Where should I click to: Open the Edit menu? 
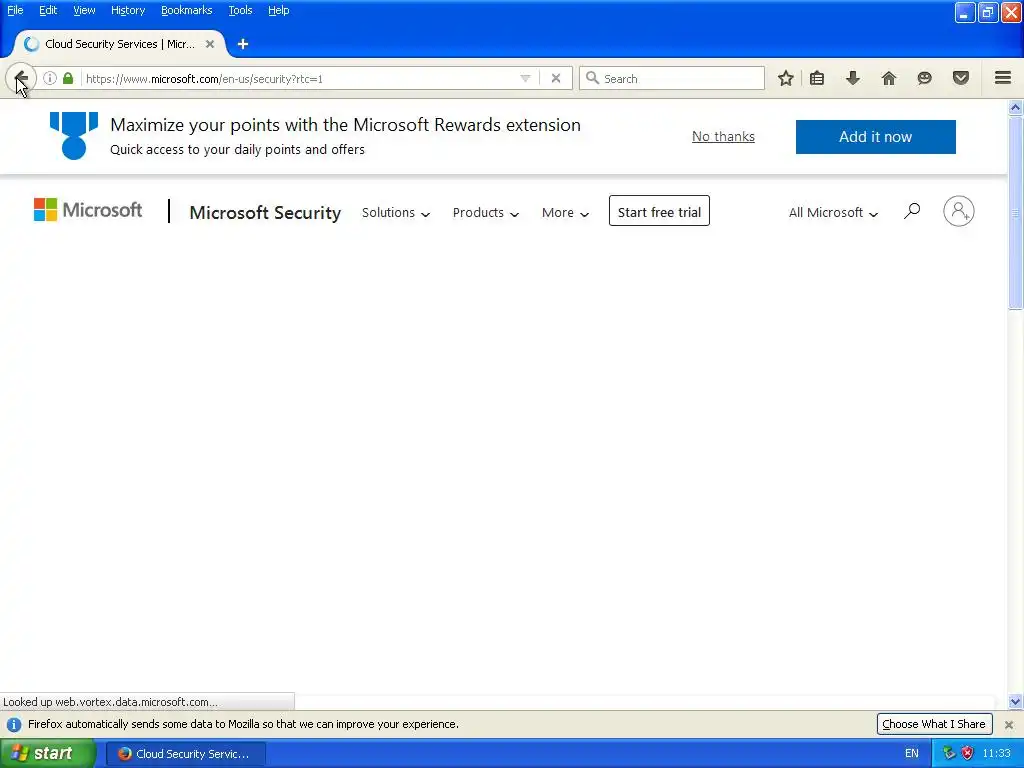[x=48, y=10]
